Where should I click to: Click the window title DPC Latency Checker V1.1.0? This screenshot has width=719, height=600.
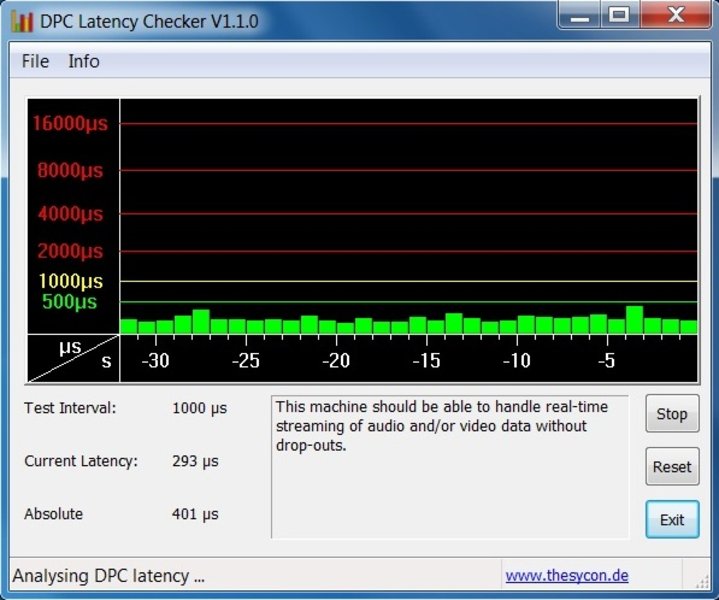click(149, 22)
